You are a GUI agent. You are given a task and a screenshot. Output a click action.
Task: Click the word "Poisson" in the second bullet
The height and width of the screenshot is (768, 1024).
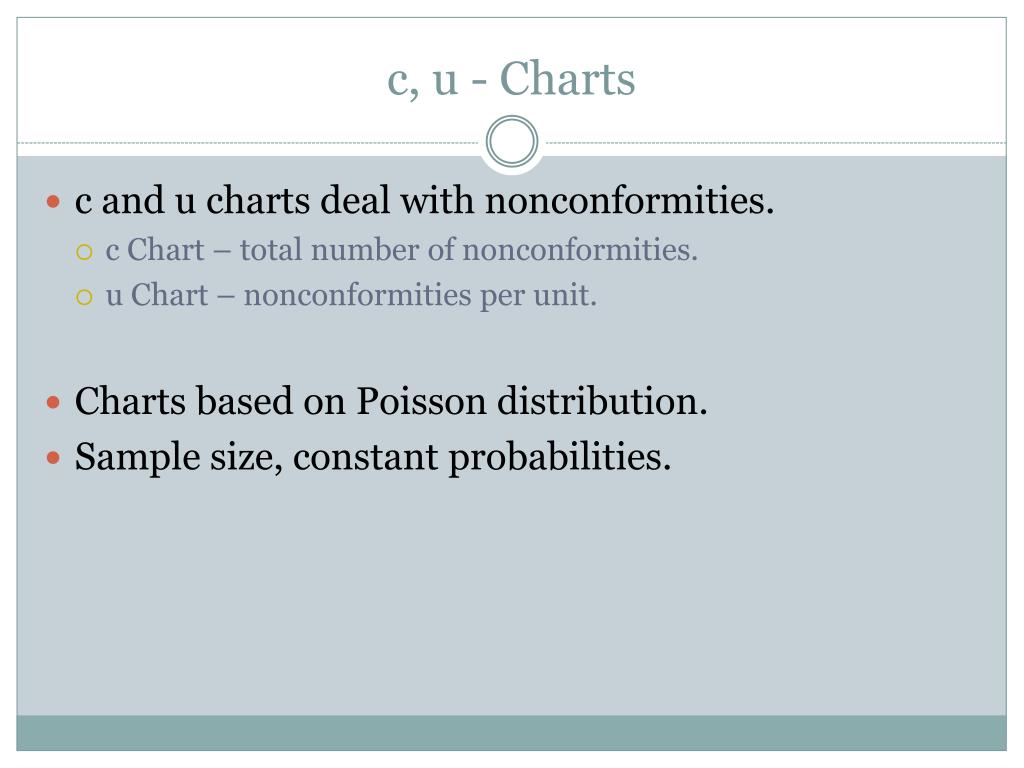[x=421, y=400]
